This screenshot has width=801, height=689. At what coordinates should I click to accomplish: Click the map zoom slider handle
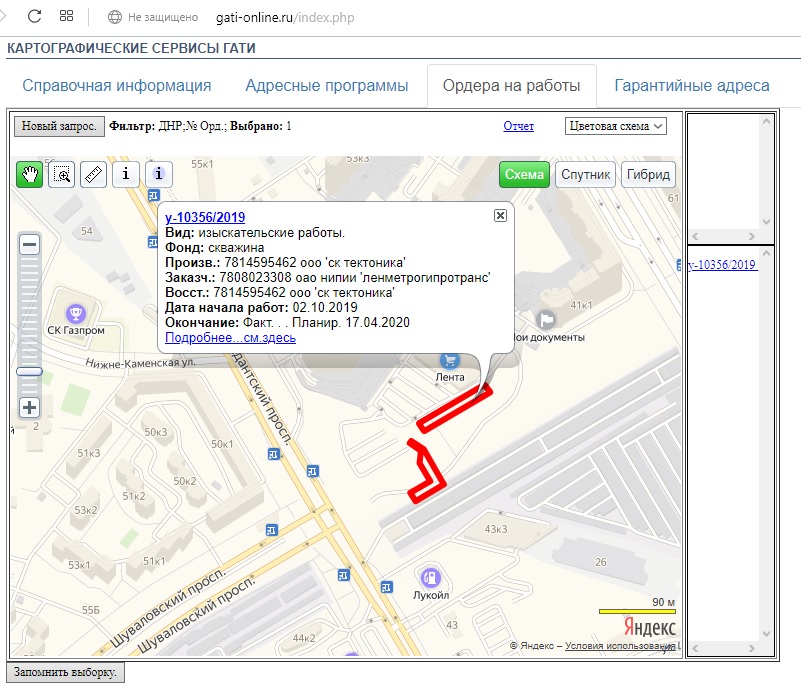[x=30, y=371]
